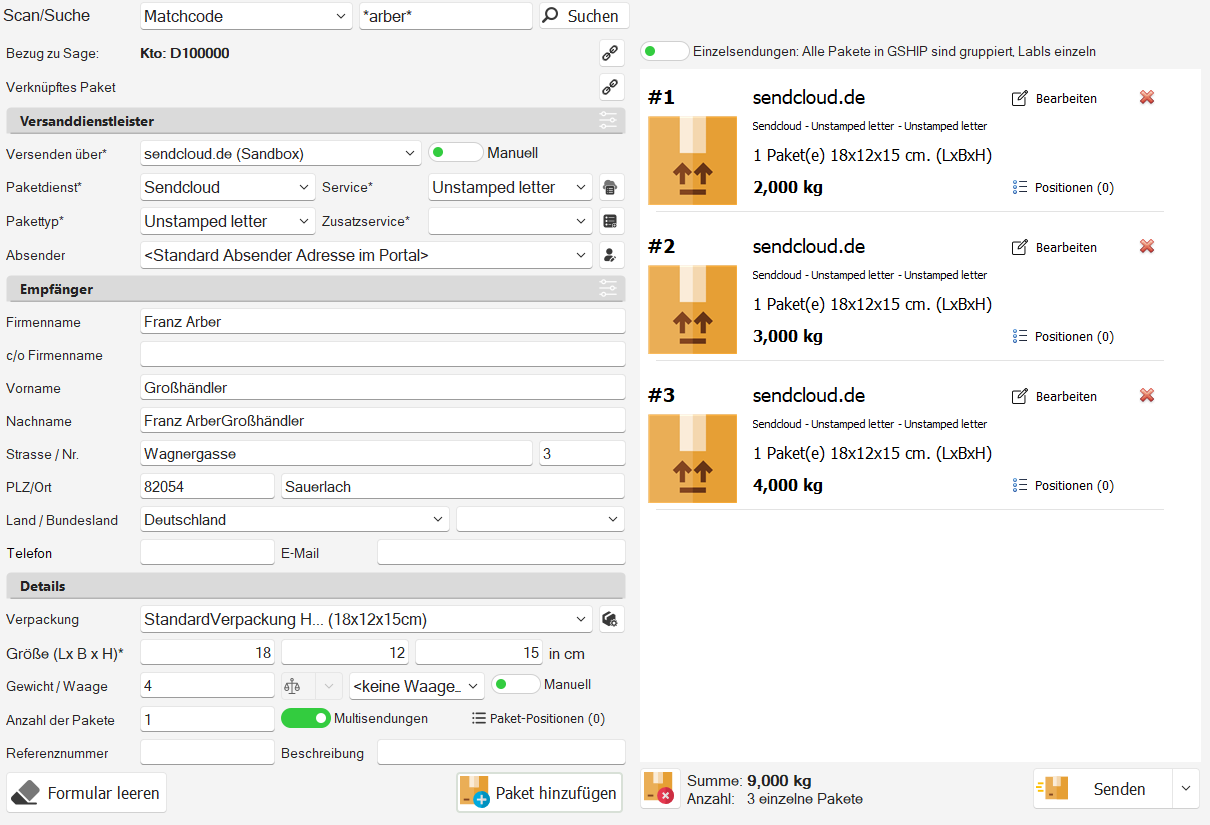
Task: Click the person icon beside Absender dropdown
Action: [x=611, y=255]
